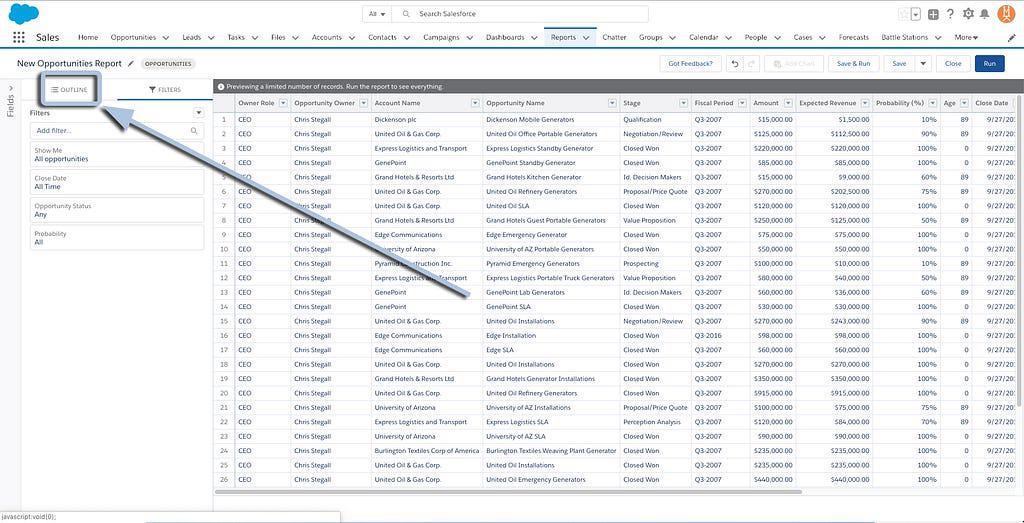Click the notifications bell icon
This screenshot has width=1024, height=523.
click(x=985, y=14)
